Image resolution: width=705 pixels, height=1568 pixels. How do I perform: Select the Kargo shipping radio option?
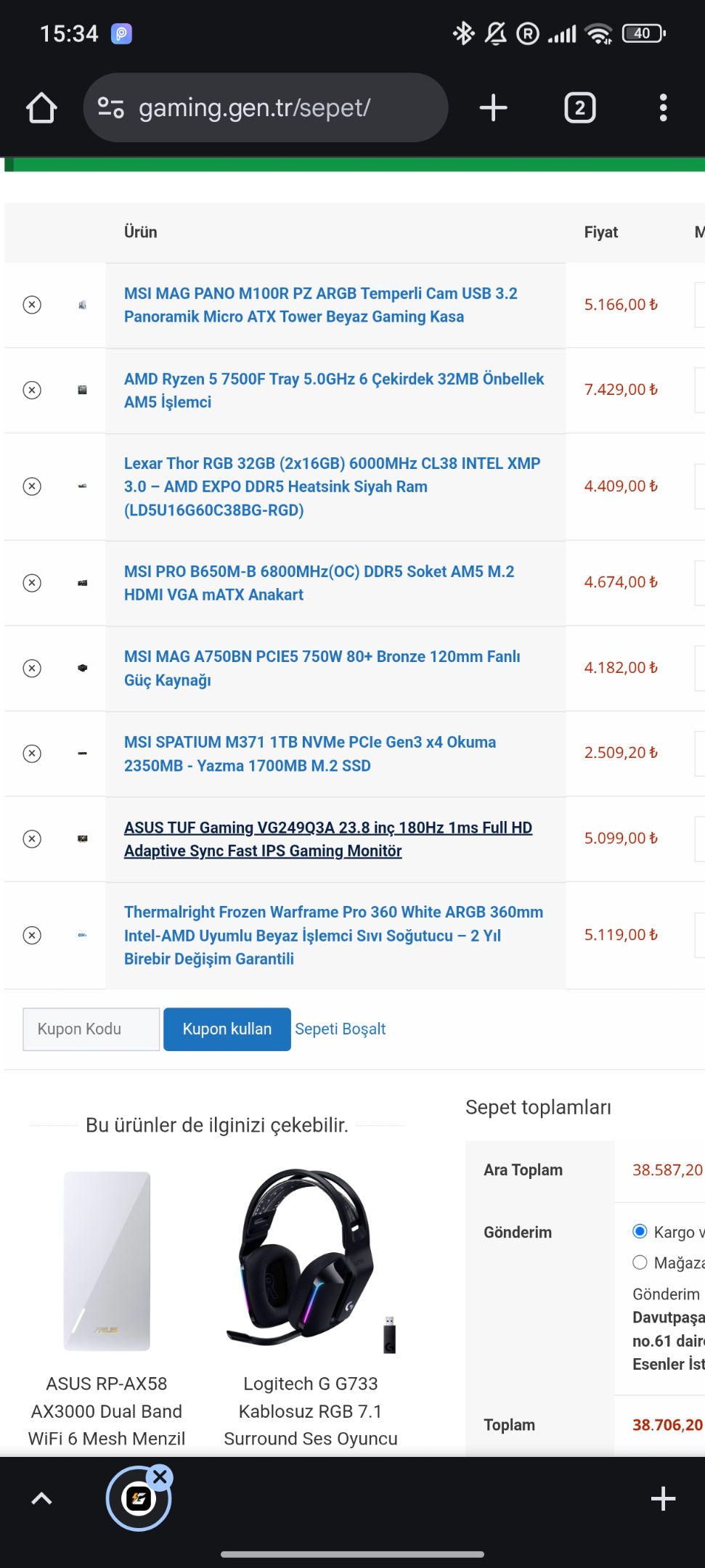point(640,1231)
